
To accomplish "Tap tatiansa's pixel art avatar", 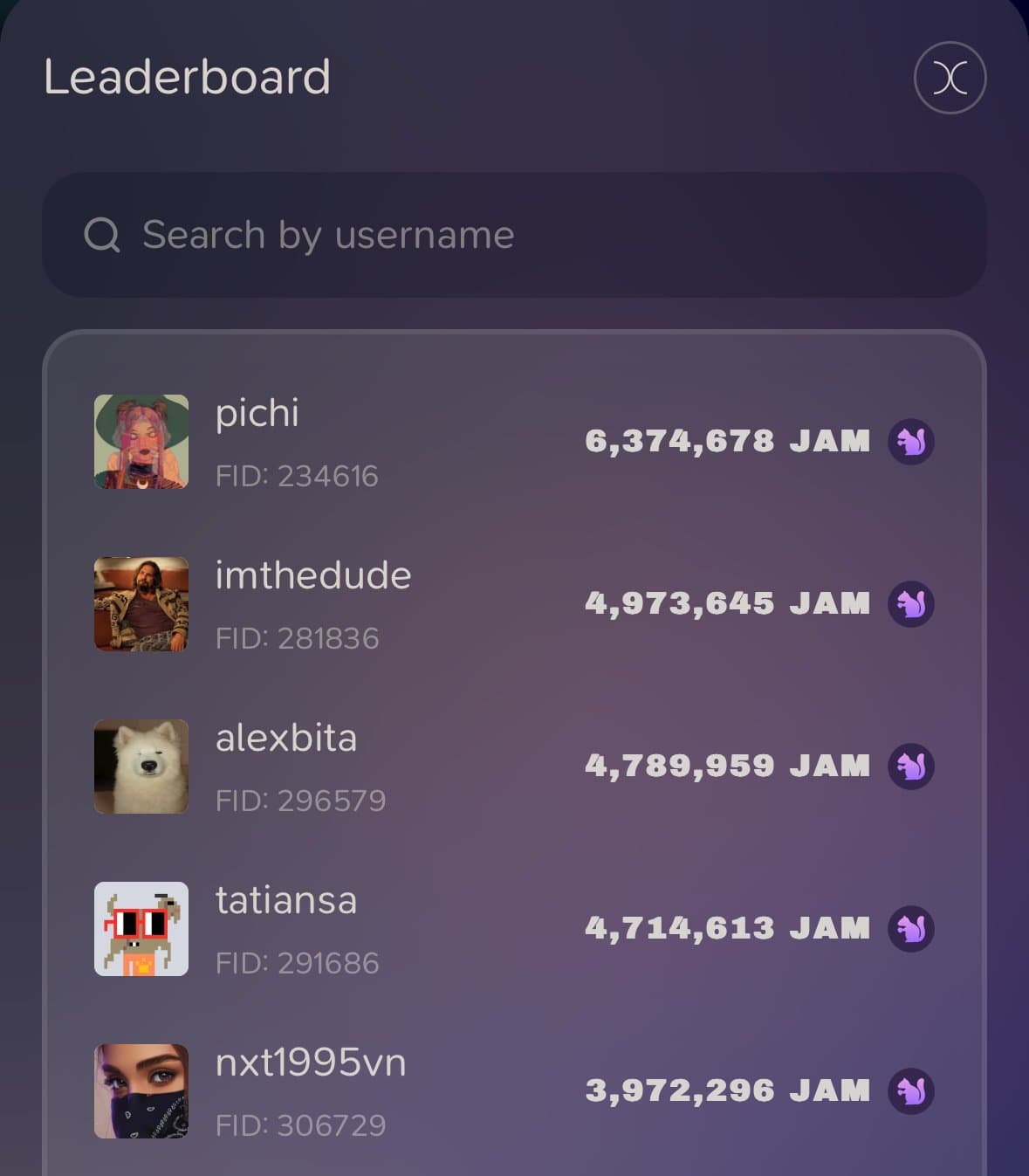I will coord(141,929).
